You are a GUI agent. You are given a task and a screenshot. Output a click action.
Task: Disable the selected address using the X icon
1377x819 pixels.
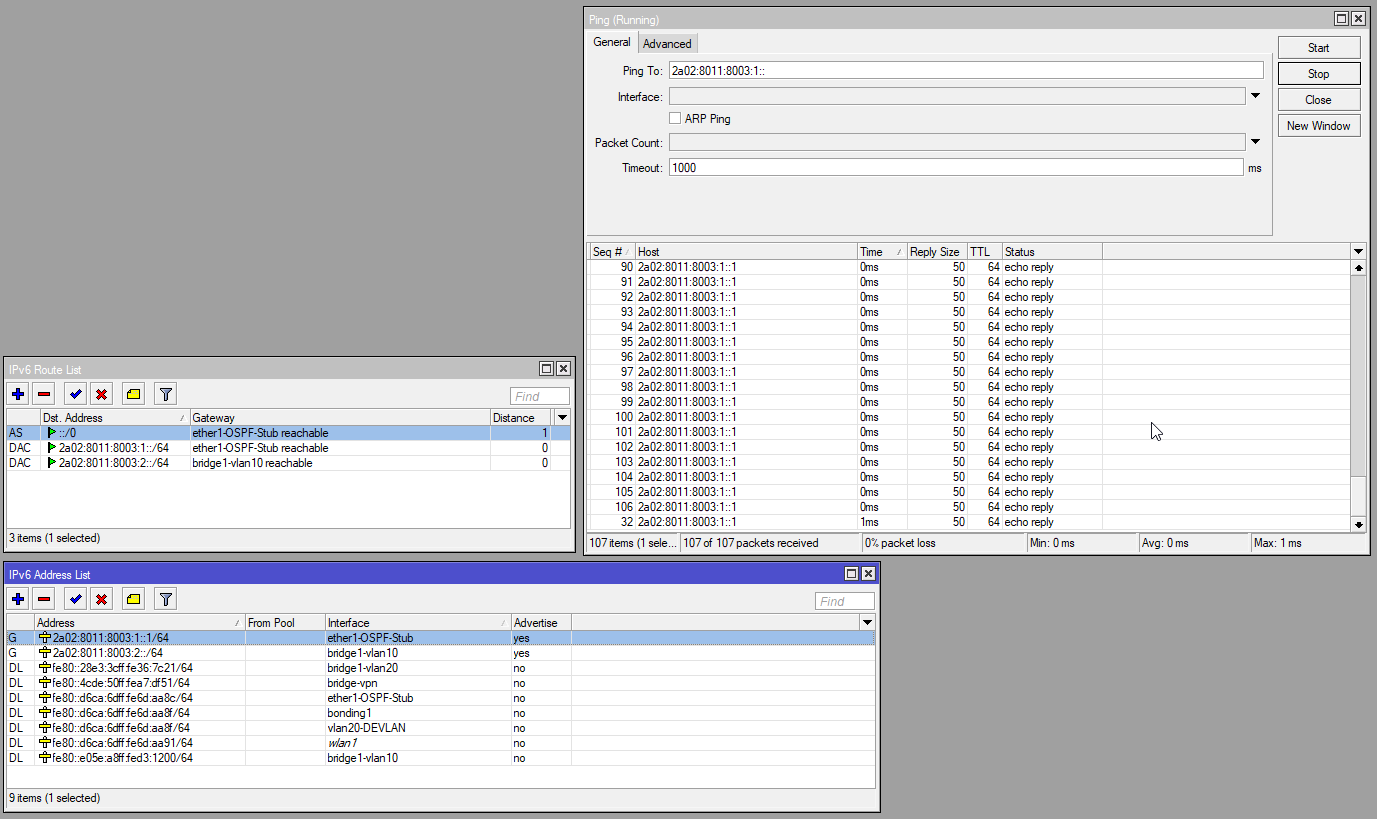pyautogui.click(x=101, y=598)
